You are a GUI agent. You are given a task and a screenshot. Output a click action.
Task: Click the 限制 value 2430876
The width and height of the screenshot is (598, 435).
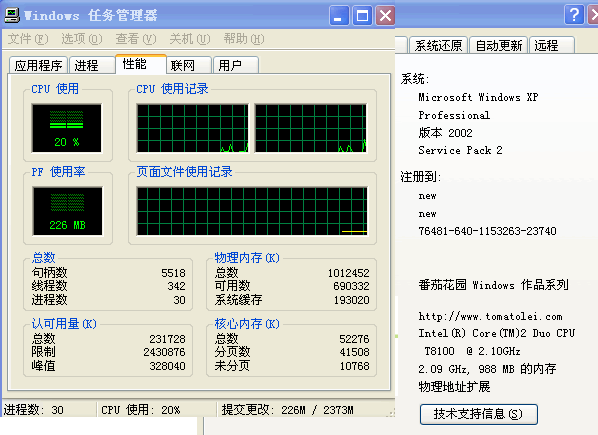(x=164, y=352)
